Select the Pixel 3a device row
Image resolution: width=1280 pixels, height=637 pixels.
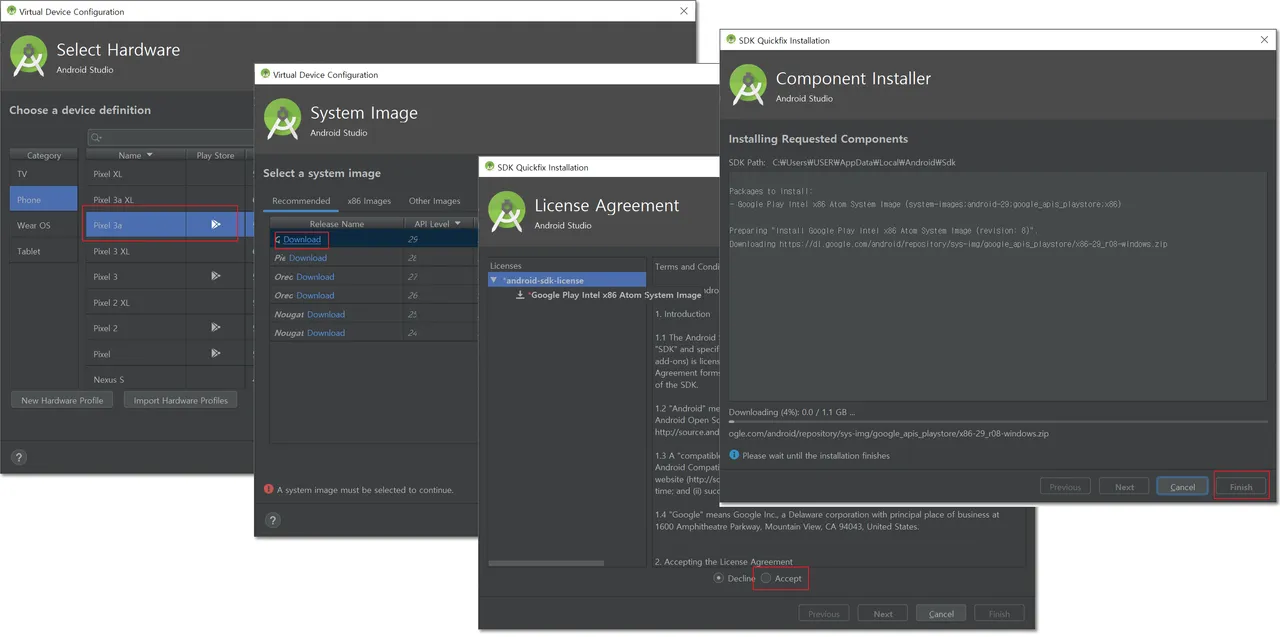(168, 225)
